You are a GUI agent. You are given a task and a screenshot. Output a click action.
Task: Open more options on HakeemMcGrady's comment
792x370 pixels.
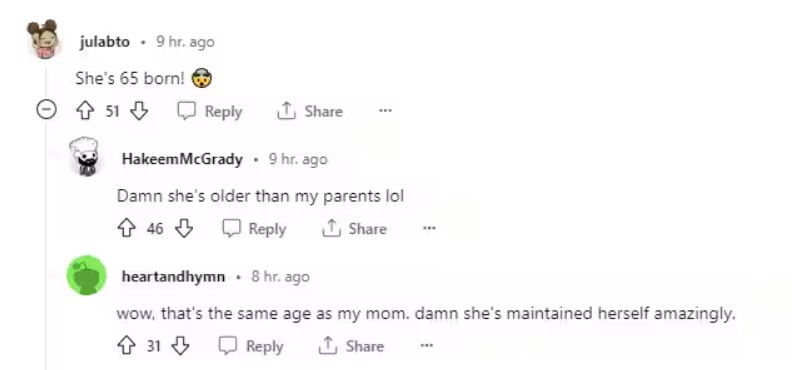[429, 228]
